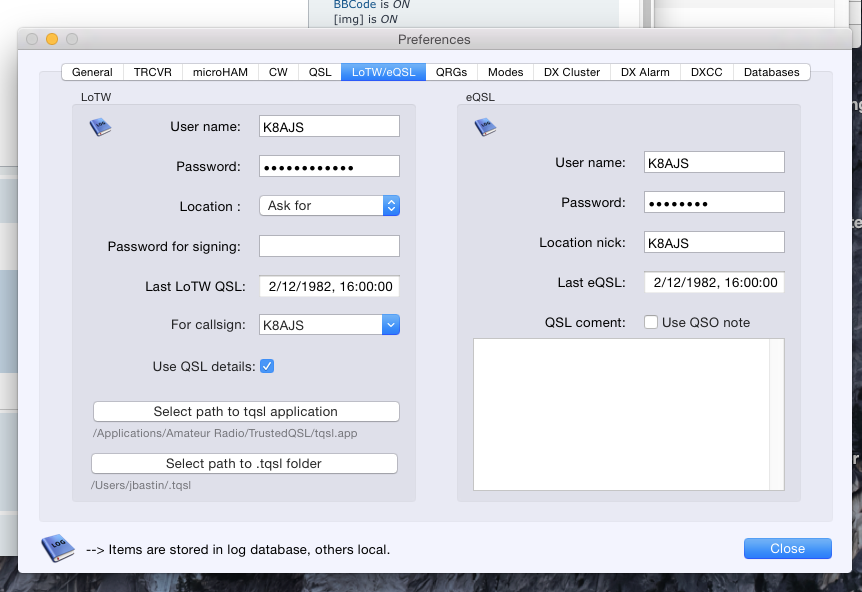The image size is (862, 592).
Task: Click the eQSL Location nick field
Action: coord(714,242)
